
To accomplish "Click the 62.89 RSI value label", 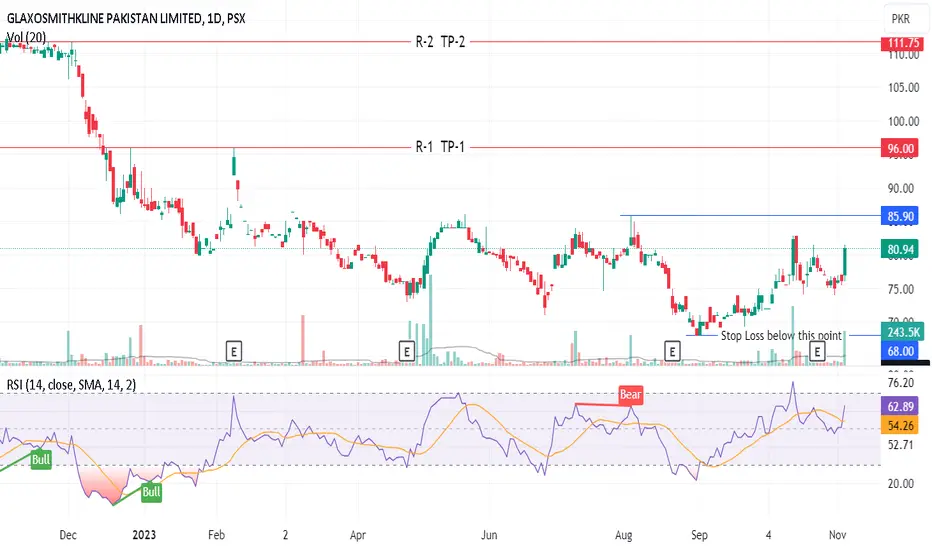I will point(900,407).
